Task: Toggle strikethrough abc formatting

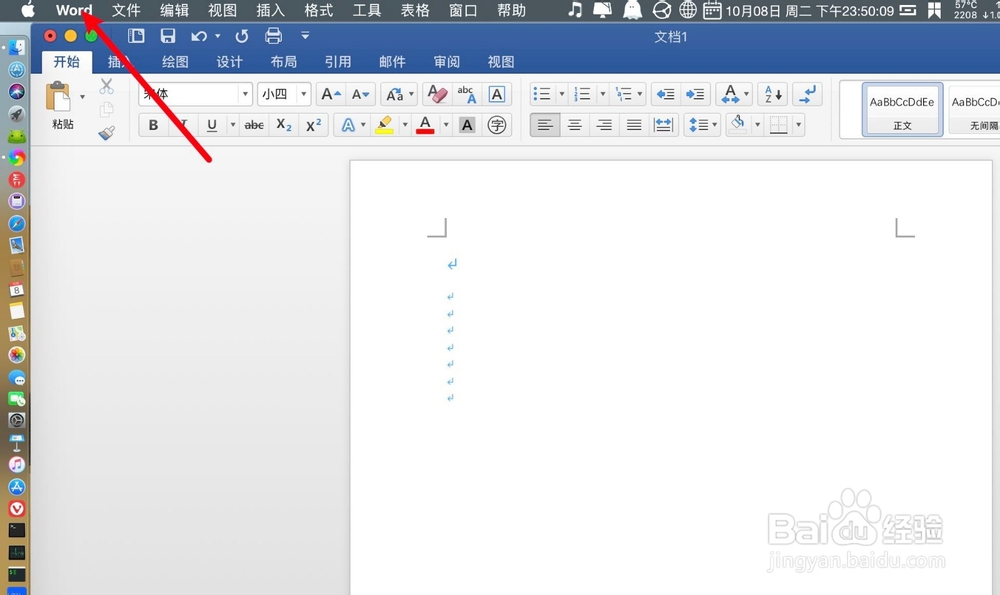Action: coord(254,125)
